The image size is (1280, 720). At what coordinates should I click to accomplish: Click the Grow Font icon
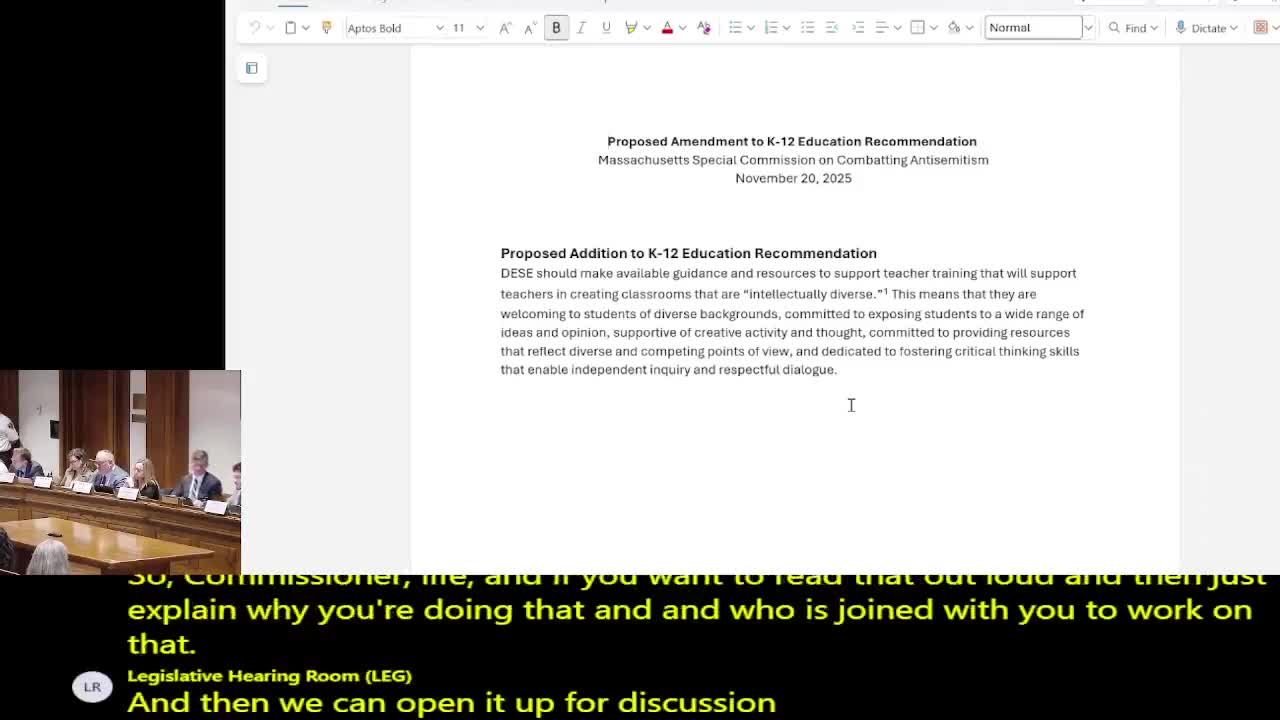click(504, 27)
